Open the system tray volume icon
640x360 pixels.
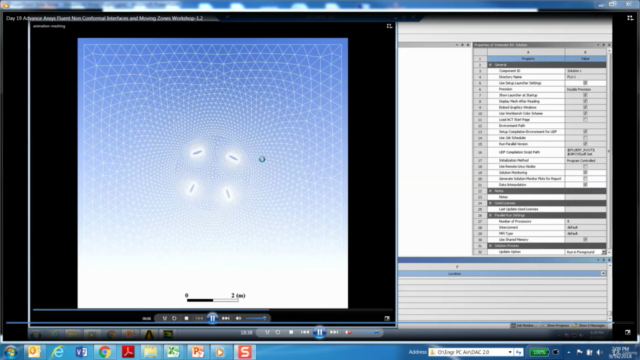coord(599,352)
